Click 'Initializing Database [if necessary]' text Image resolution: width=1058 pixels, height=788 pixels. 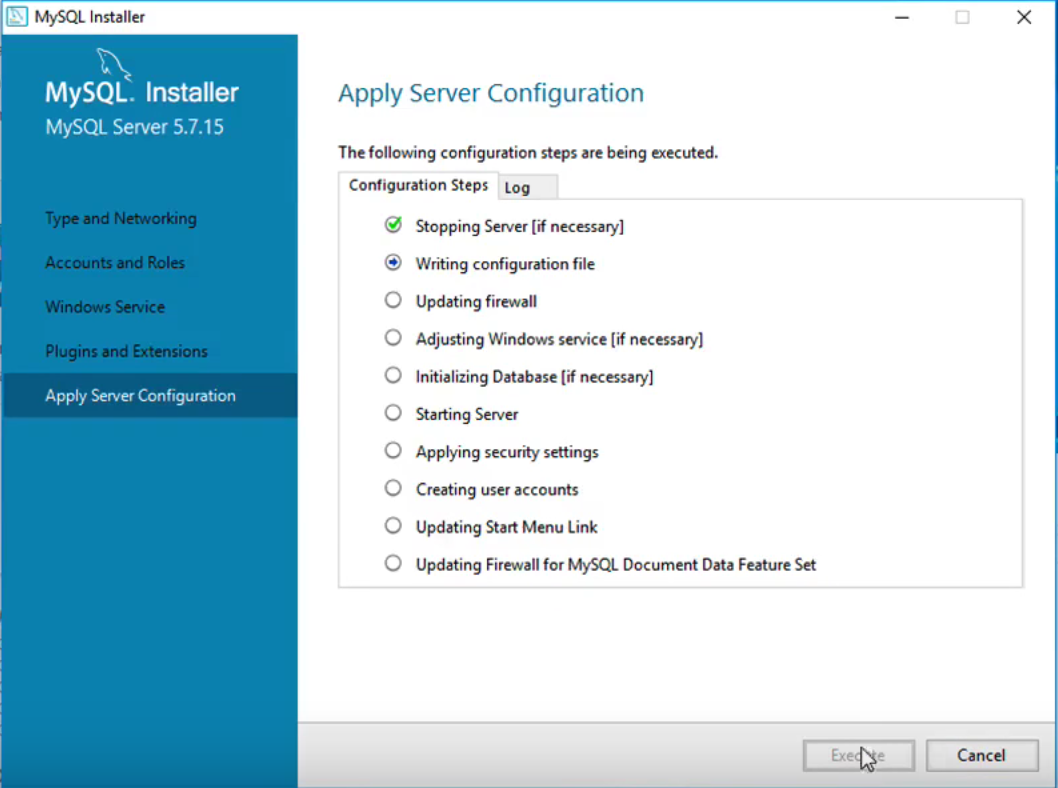[534, 377]
